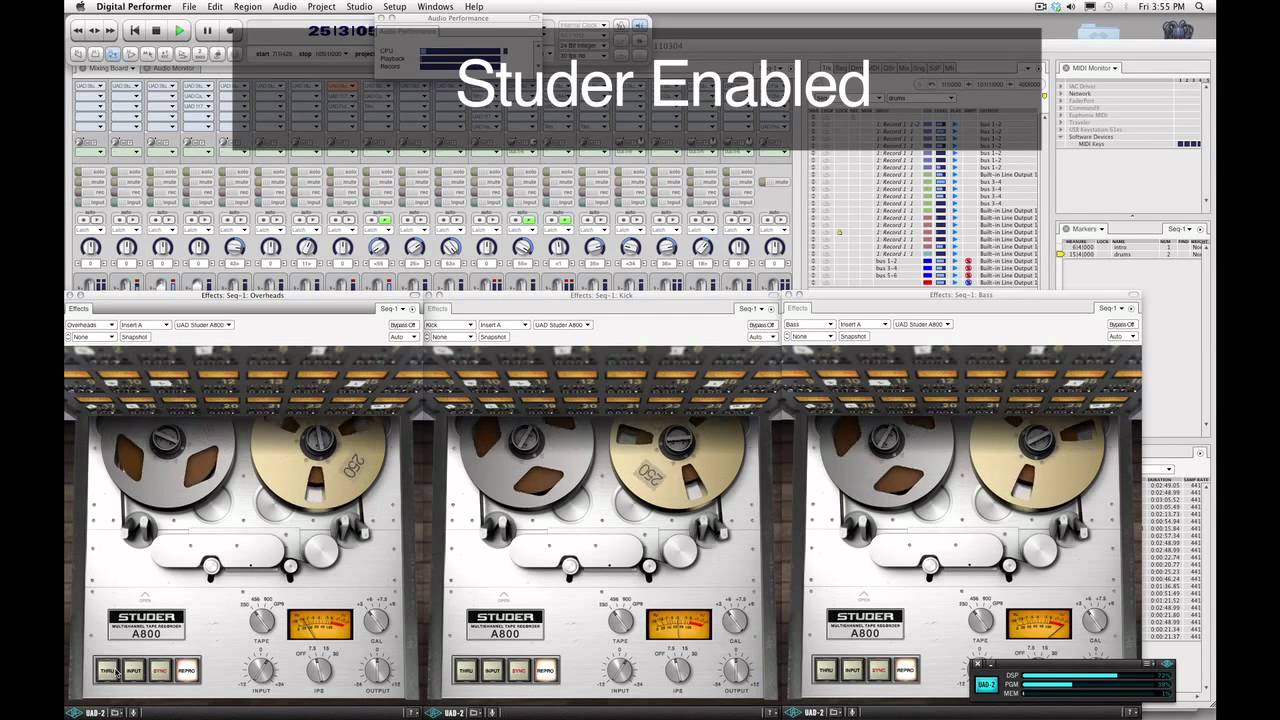Image resolution: width=1280 pixels, height=720 pixels.
Task: Toggle REPRO on the Kick Studer plugin
Action: [545, 671]
